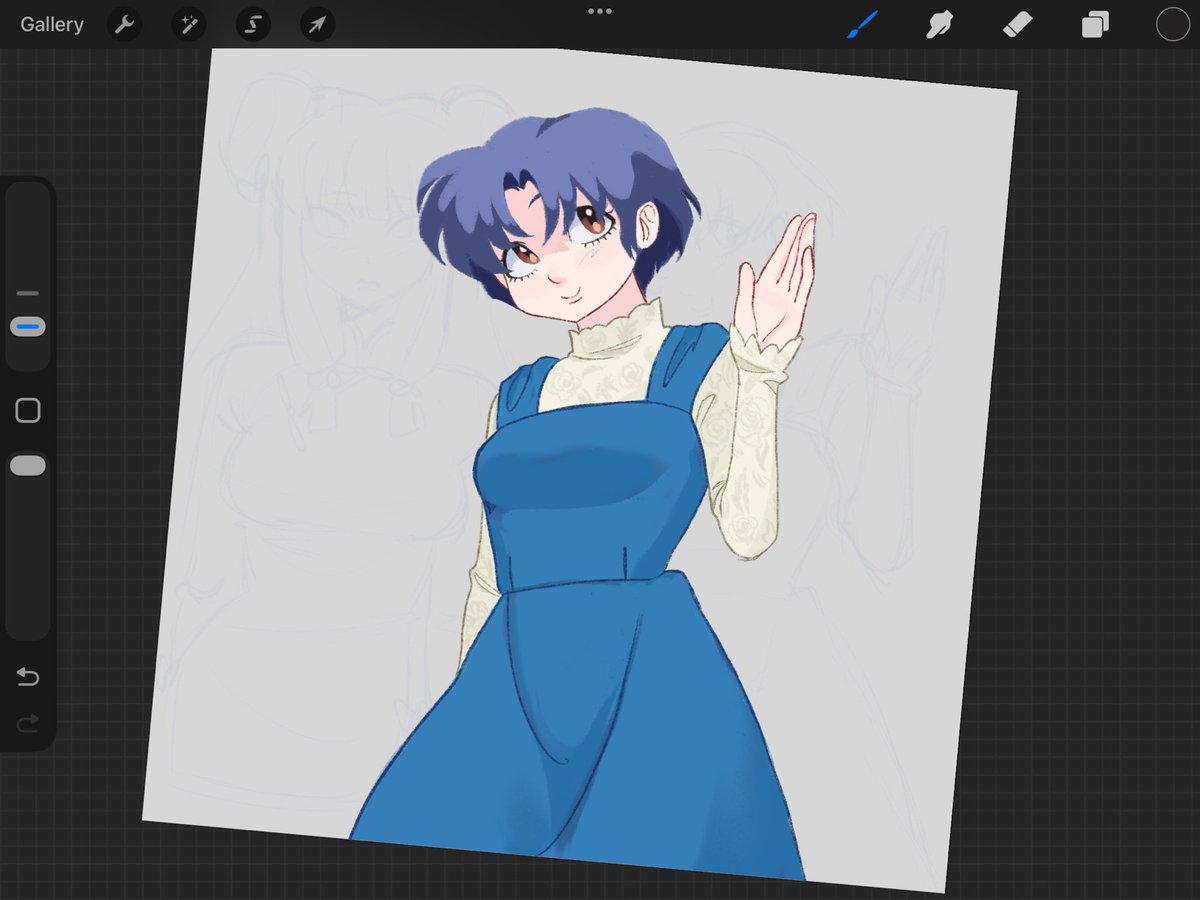Select the Eraser tool
The height and width of the screenshot is (900, 1200).
coord(1017,25)
